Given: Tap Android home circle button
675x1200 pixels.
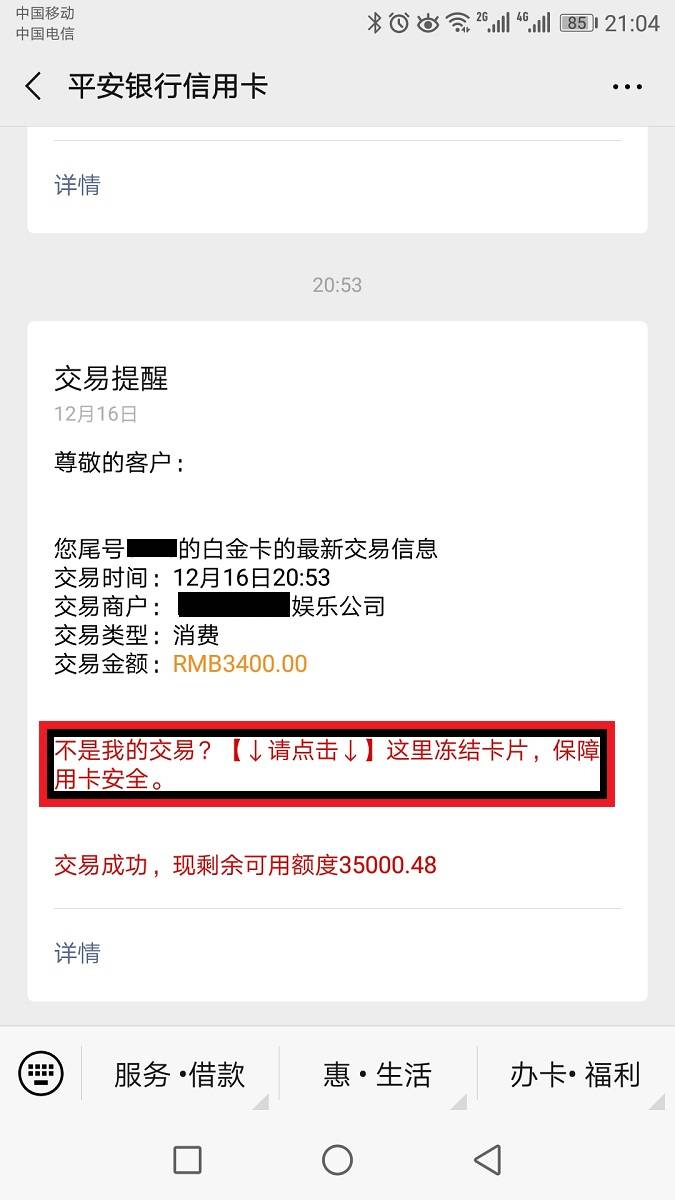Looking at the screenshot, I should 337,1160.
